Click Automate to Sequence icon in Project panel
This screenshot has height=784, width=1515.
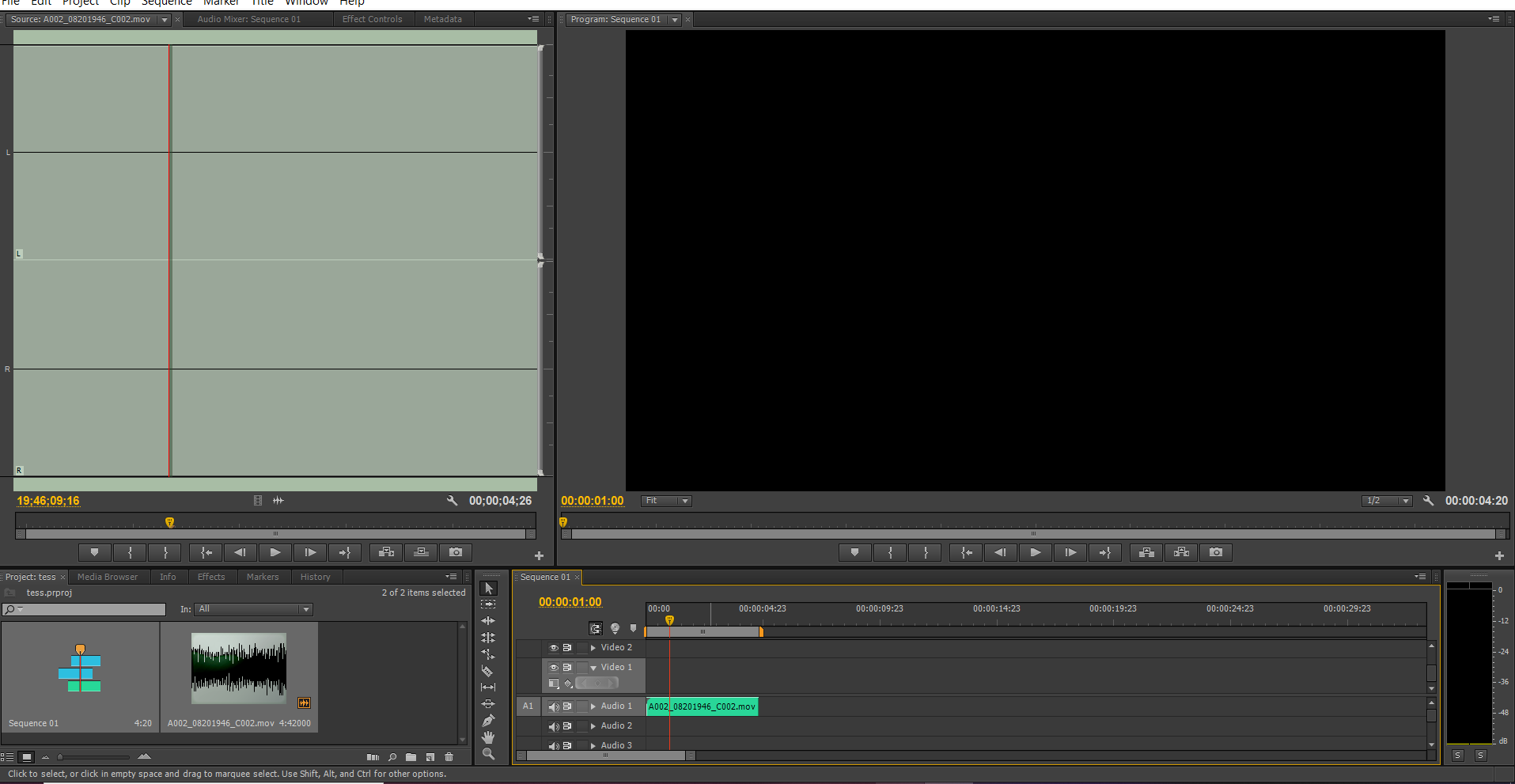point(373,757)
